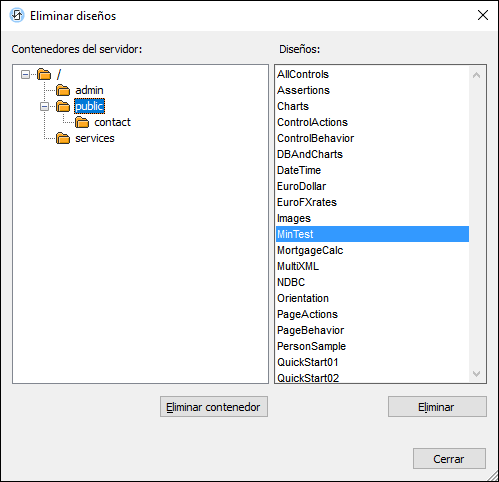Click the contact folder icon

pyautogui.click(x=82, y=122)
